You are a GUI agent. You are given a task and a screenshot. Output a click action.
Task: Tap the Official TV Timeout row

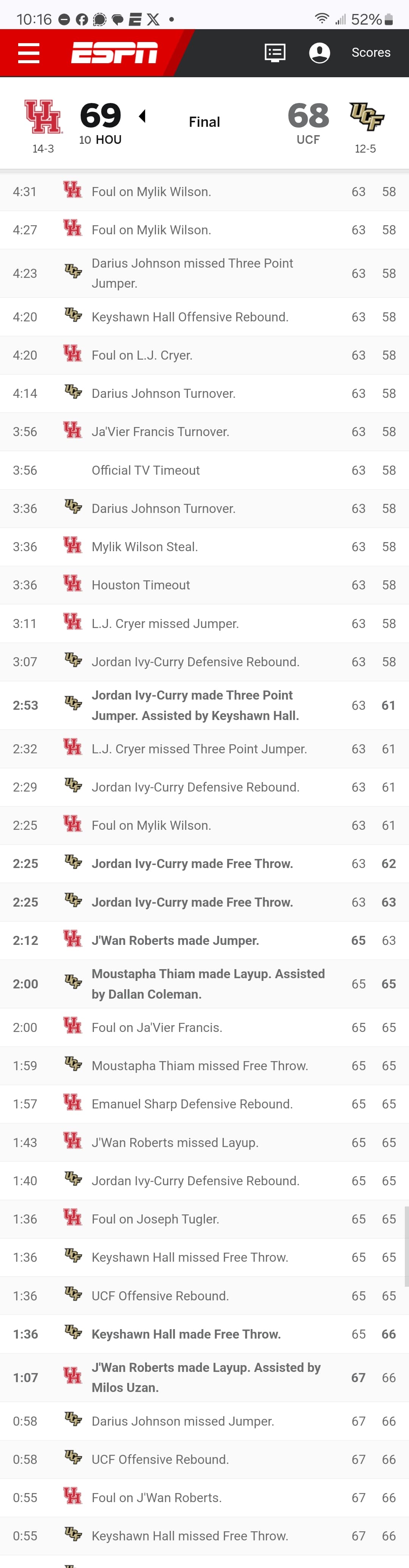click(x=204, y=470)
